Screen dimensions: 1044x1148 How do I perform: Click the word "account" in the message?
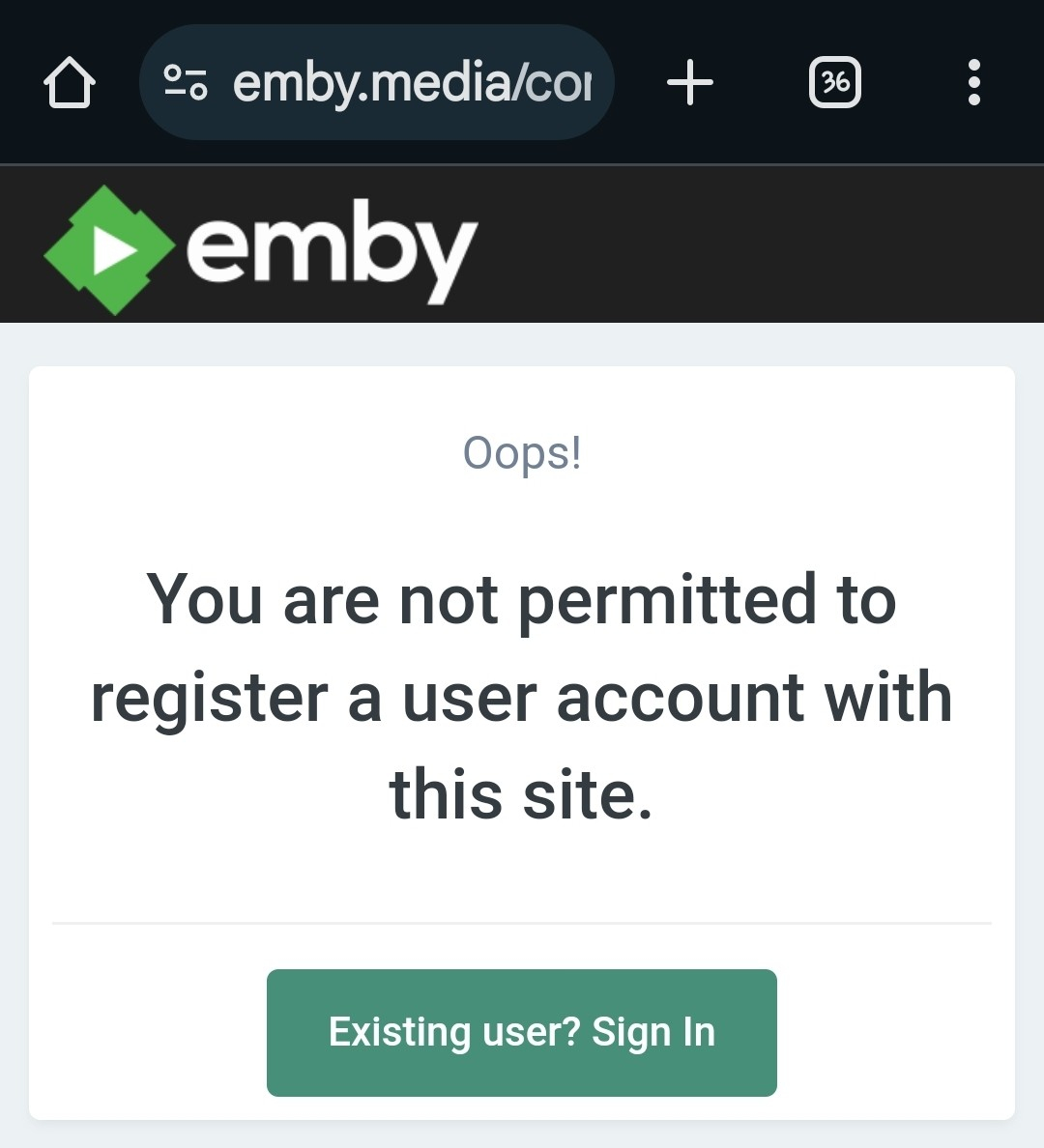coord(680,698)
